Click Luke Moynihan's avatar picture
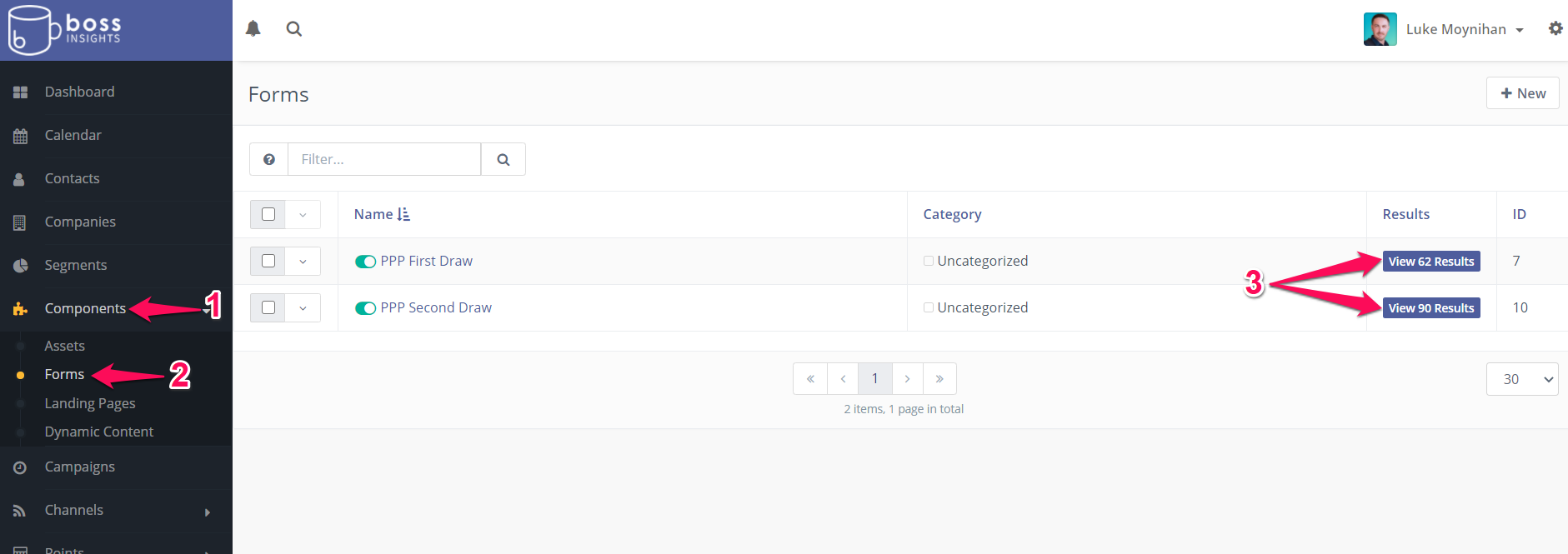The width and height of the screenshot is (1568, 554). 1380,29
